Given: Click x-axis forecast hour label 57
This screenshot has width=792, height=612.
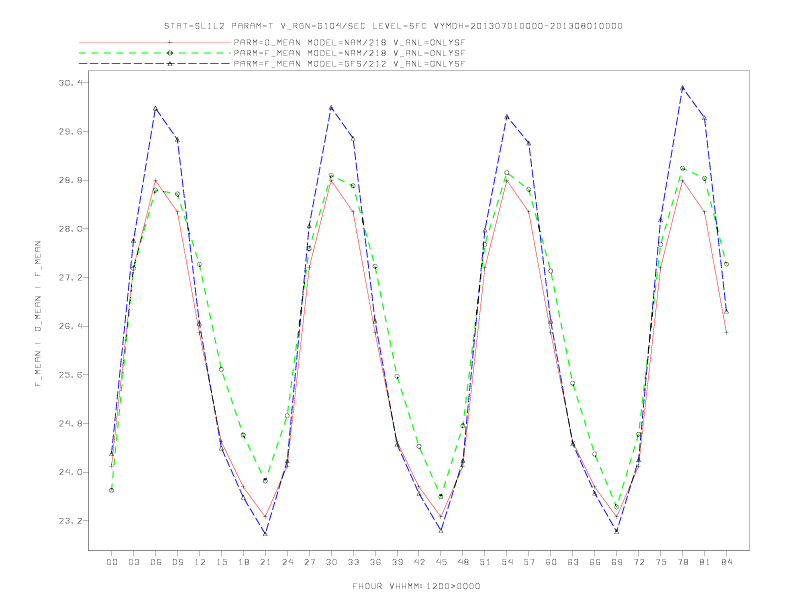Looking at the screenshot, I should [529, 562].
